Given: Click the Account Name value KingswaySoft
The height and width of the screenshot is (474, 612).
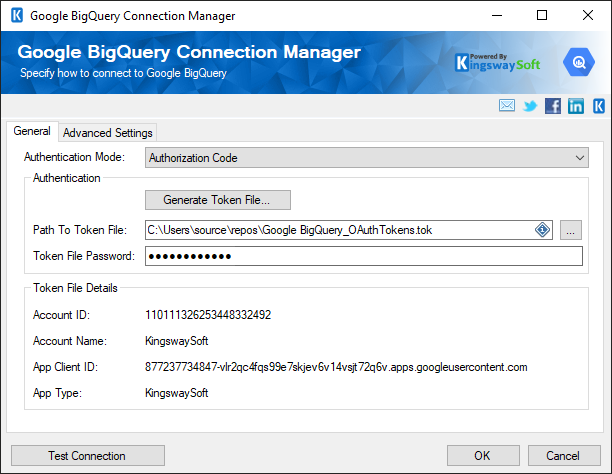Looking at the screenshot, I should click(x=176, y=341).
